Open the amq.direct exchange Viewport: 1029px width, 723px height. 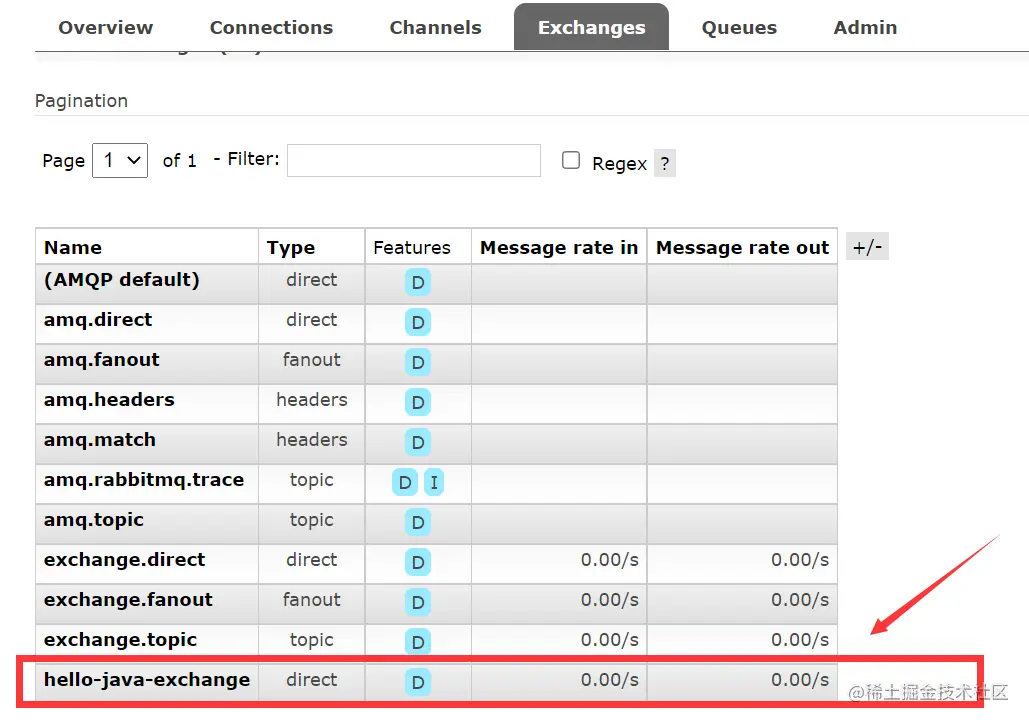[98, 320]
